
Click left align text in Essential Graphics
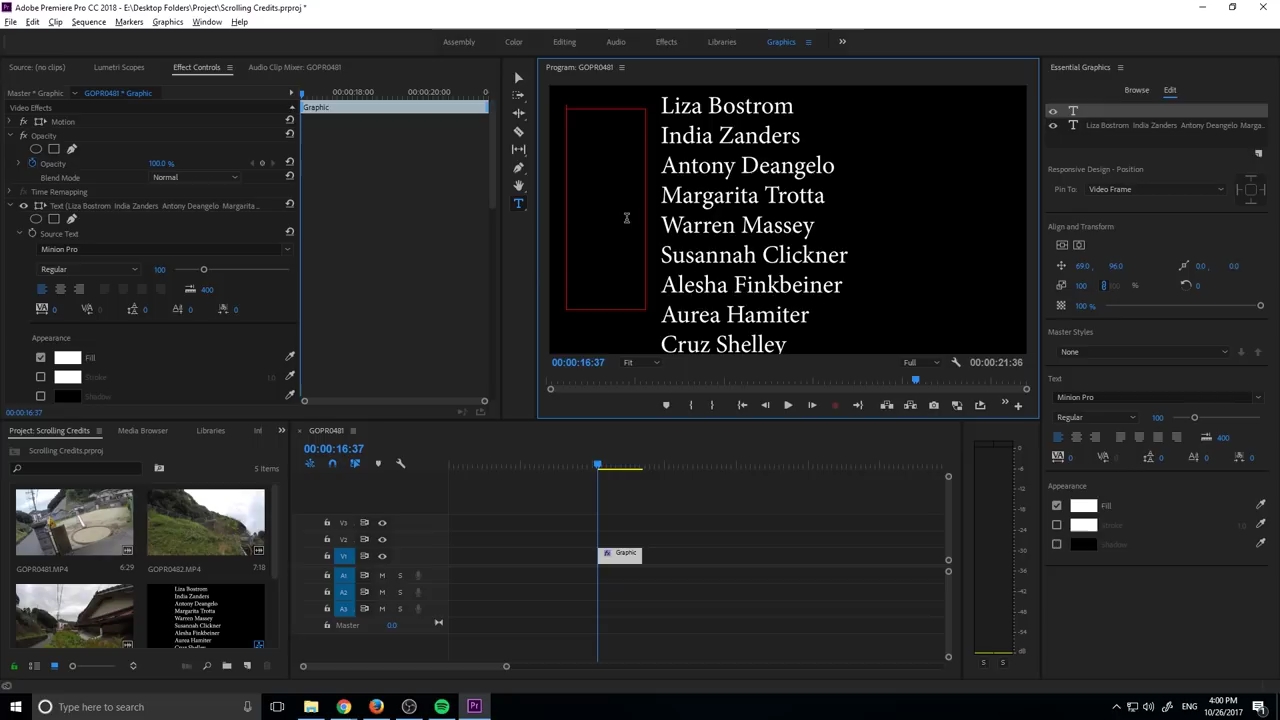1058,437
